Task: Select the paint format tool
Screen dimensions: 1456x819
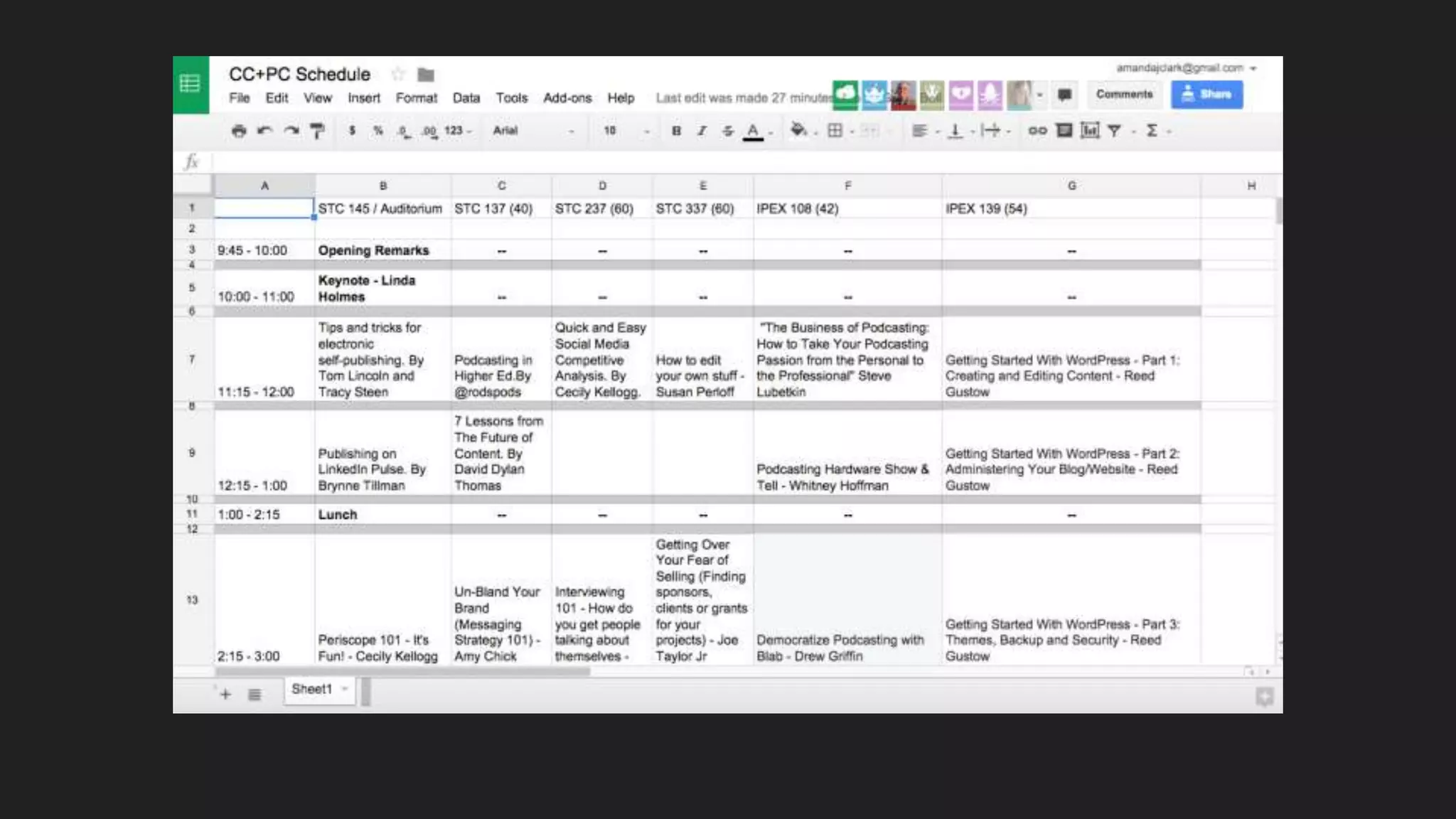Action: [317, 131]
